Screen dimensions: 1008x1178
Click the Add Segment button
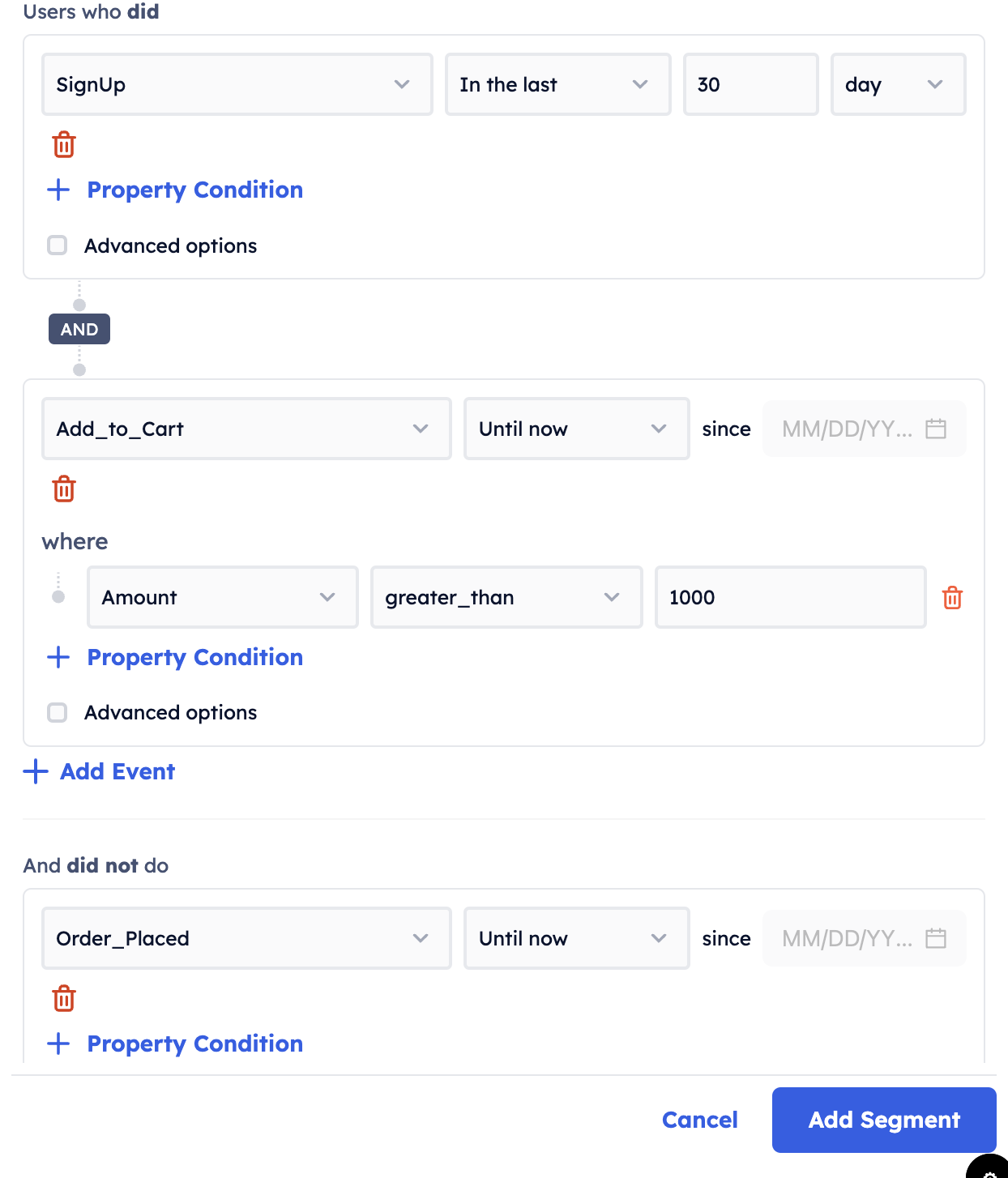point(883,1120)
